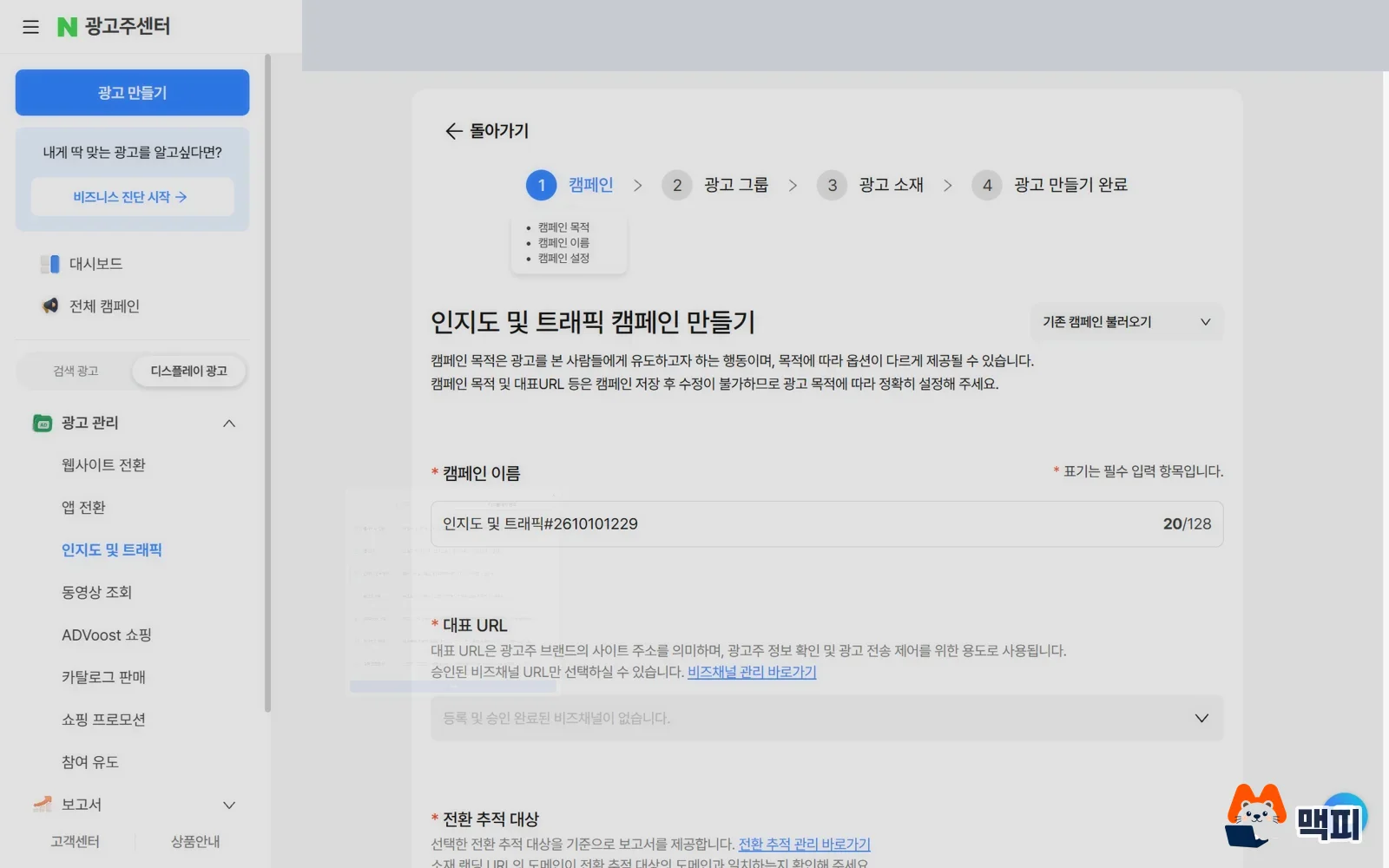The width and height of the screenshot is (1389, 868).
Task: Click the 보고서 report icon
Action: pyautogui.click(x=43, y=805)
